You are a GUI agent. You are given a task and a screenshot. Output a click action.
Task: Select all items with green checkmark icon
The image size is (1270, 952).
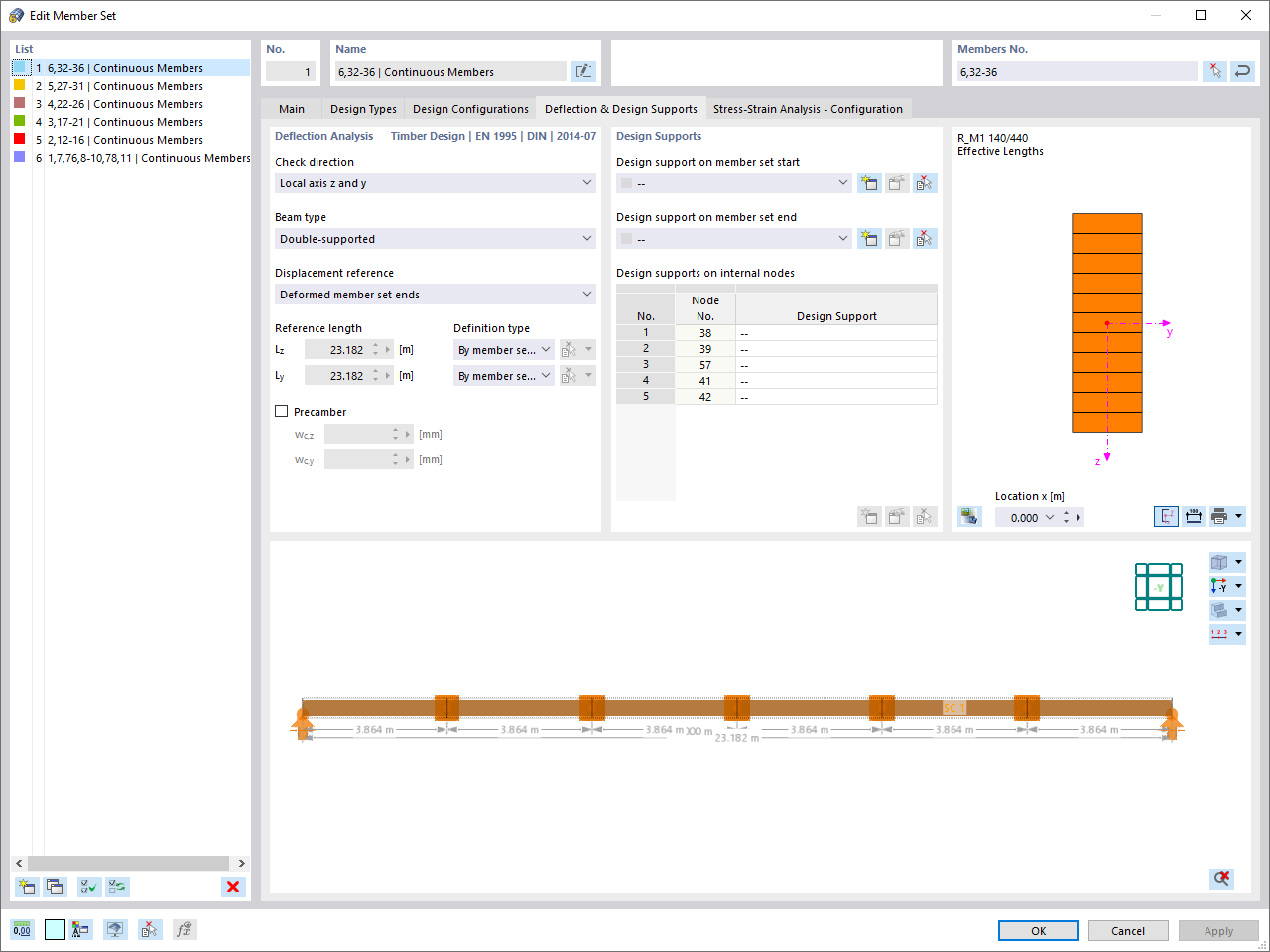[x=89, y=887]
